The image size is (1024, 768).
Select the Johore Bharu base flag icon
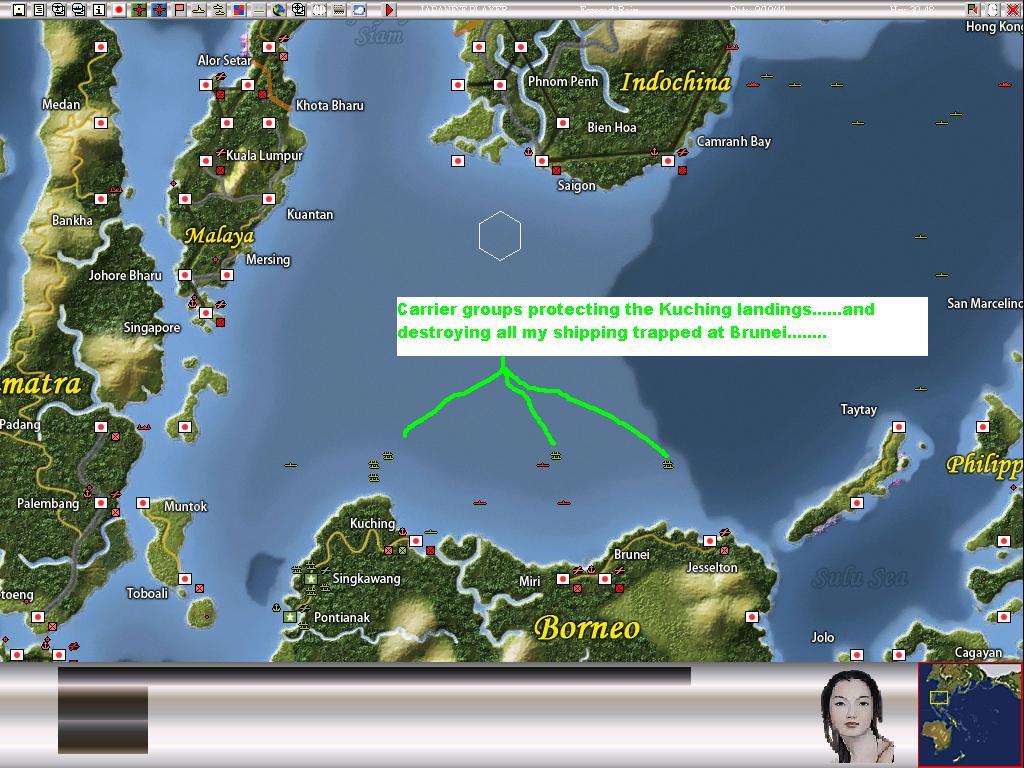coord(185,275)
